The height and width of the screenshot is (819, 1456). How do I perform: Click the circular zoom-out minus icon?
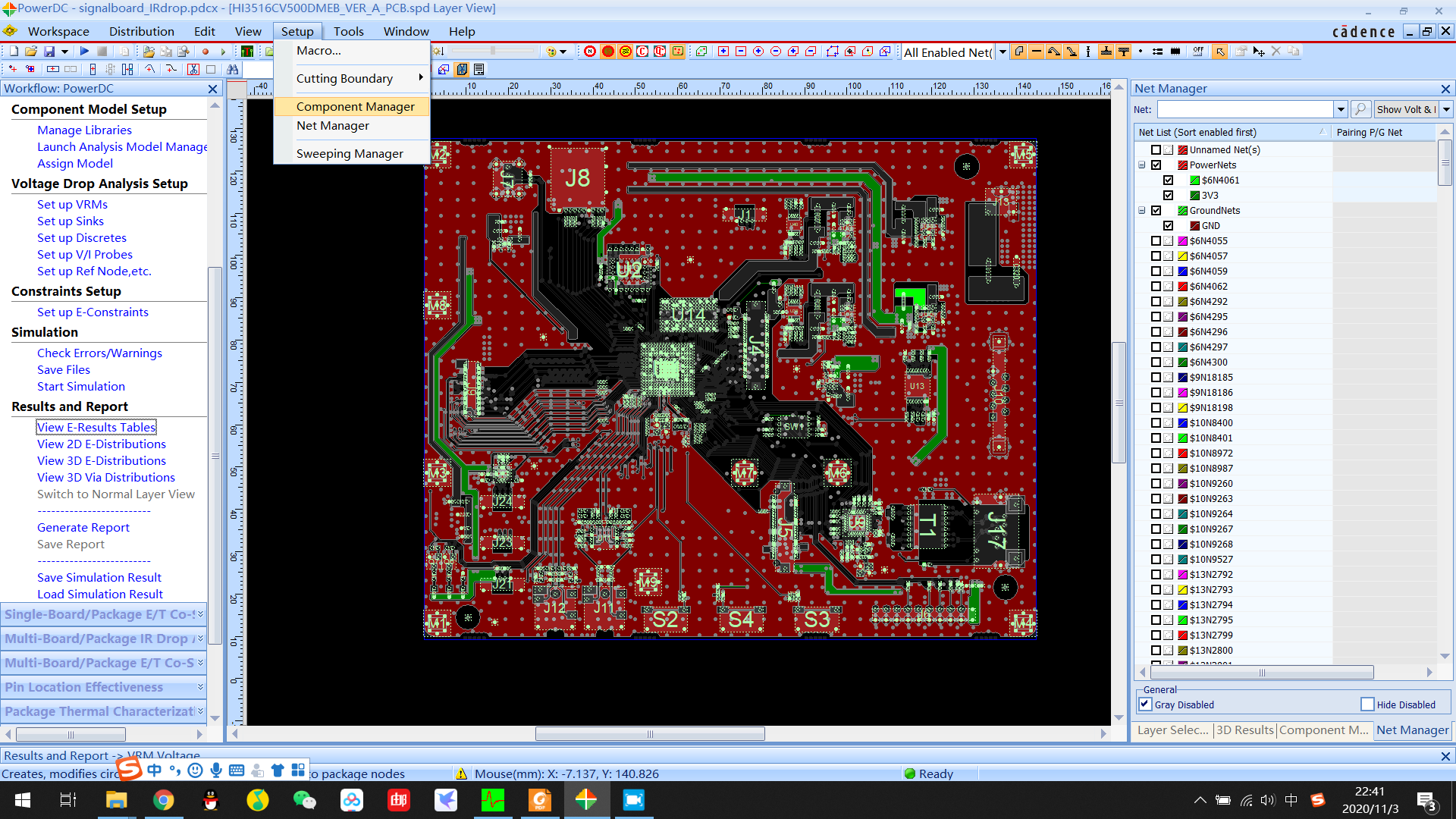pos(776,52)
